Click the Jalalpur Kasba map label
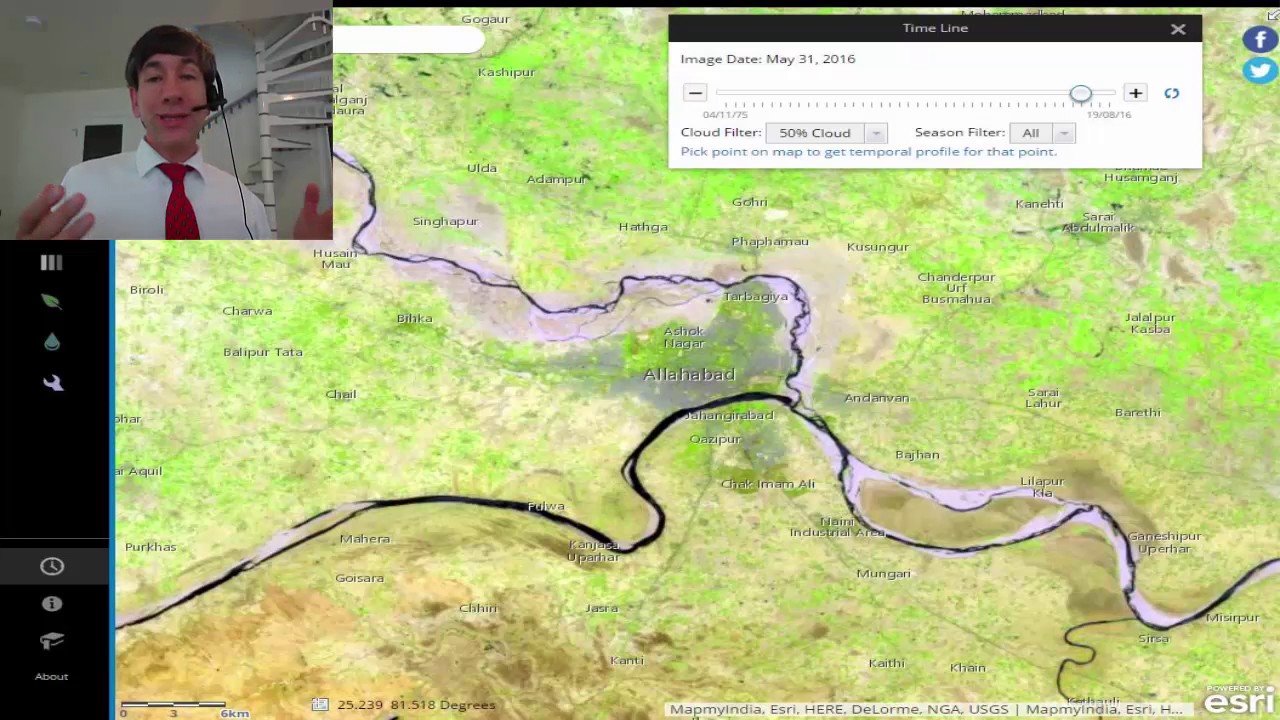Image resolution: width=1280 pixels, height=720 pixels. (1150, 323)
